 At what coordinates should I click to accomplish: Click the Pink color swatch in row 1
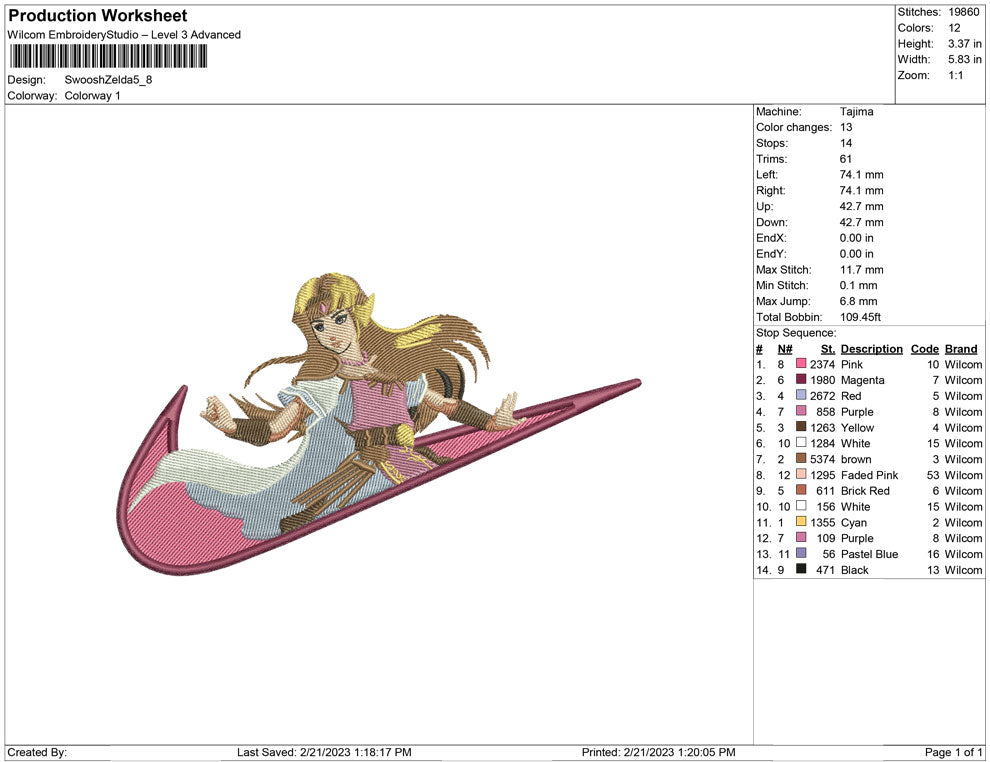coord(801,364)
